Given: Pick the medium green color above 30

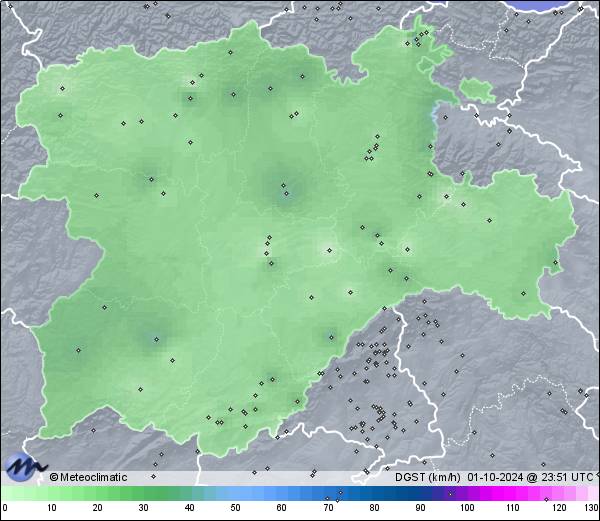Looking at the screenshot, I should point(143,494).
